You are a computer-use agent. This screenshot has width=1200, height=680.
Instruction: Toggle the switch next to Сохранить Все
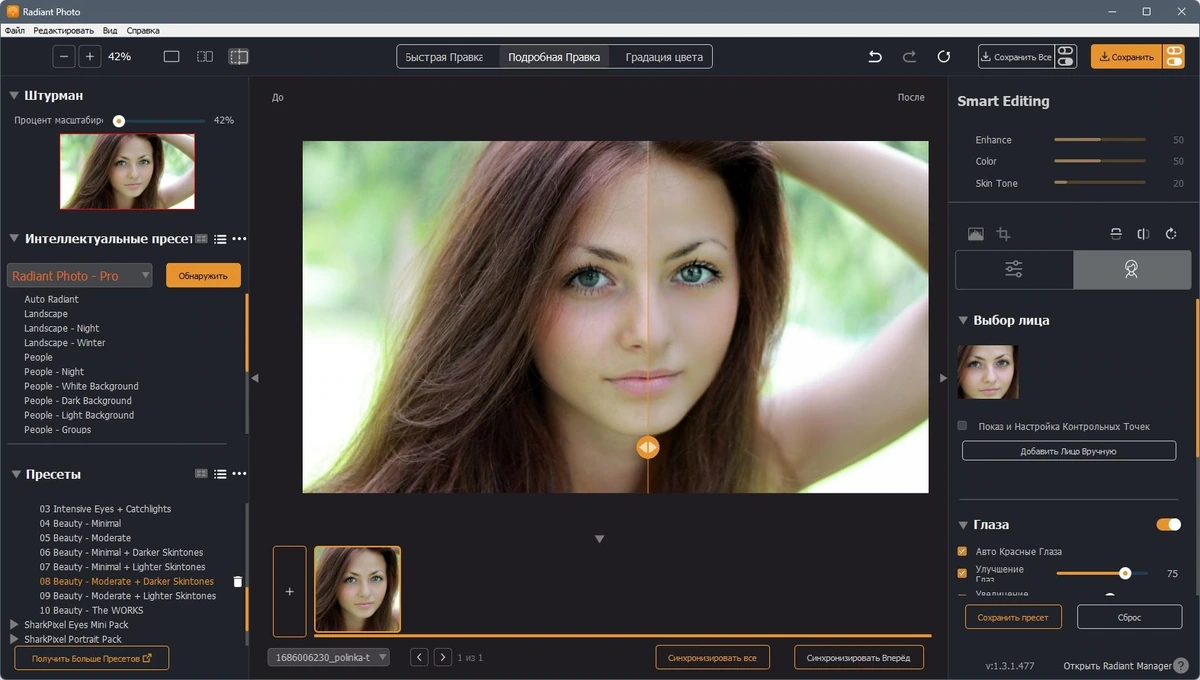point(1065,57)
